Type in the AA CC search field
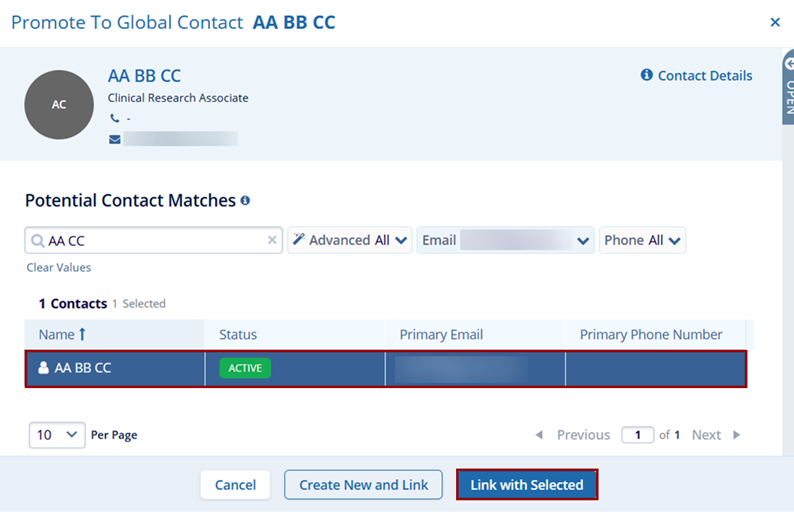 click(x=150, y=240)
